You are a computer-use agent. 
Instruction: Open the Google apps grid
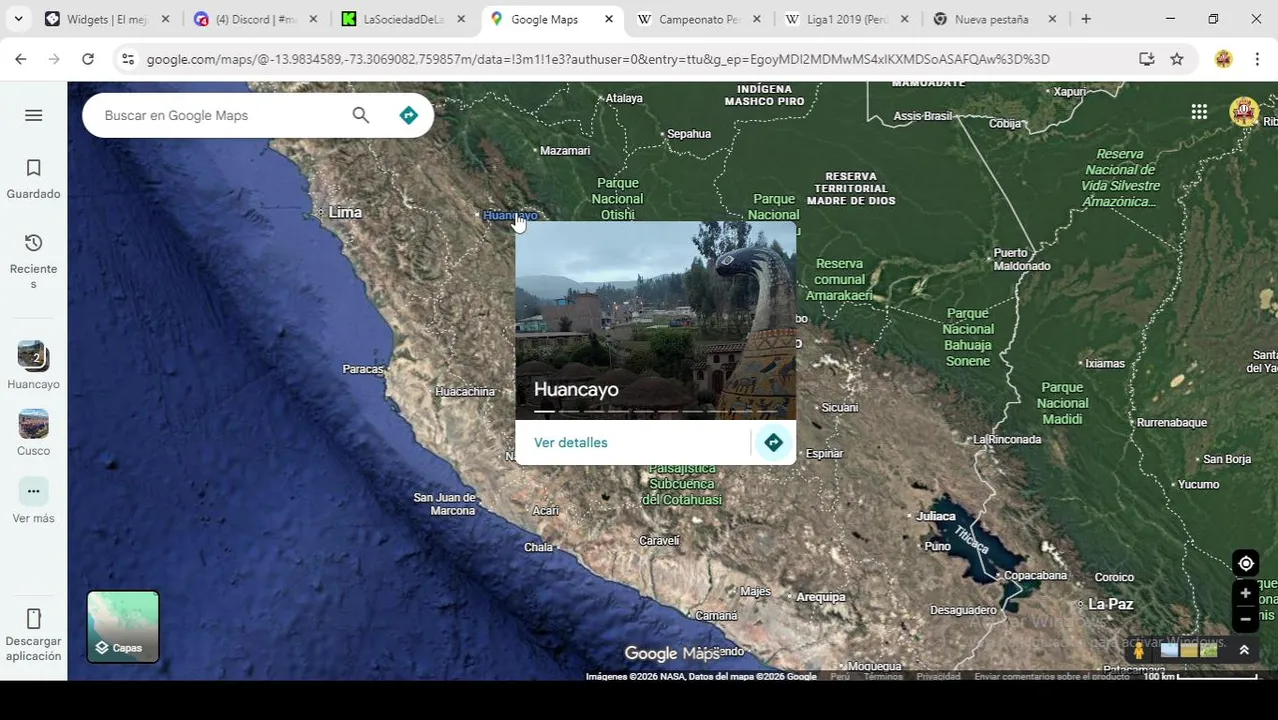point(1199,112)
